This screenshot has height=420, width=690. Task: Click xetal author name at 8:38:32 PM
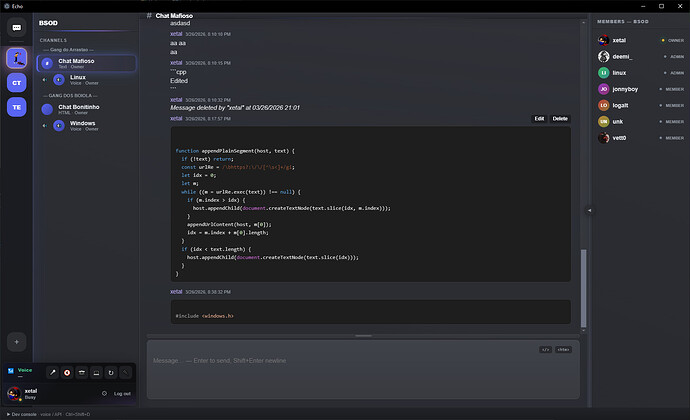pyautogui.click(x=176, y=291)
